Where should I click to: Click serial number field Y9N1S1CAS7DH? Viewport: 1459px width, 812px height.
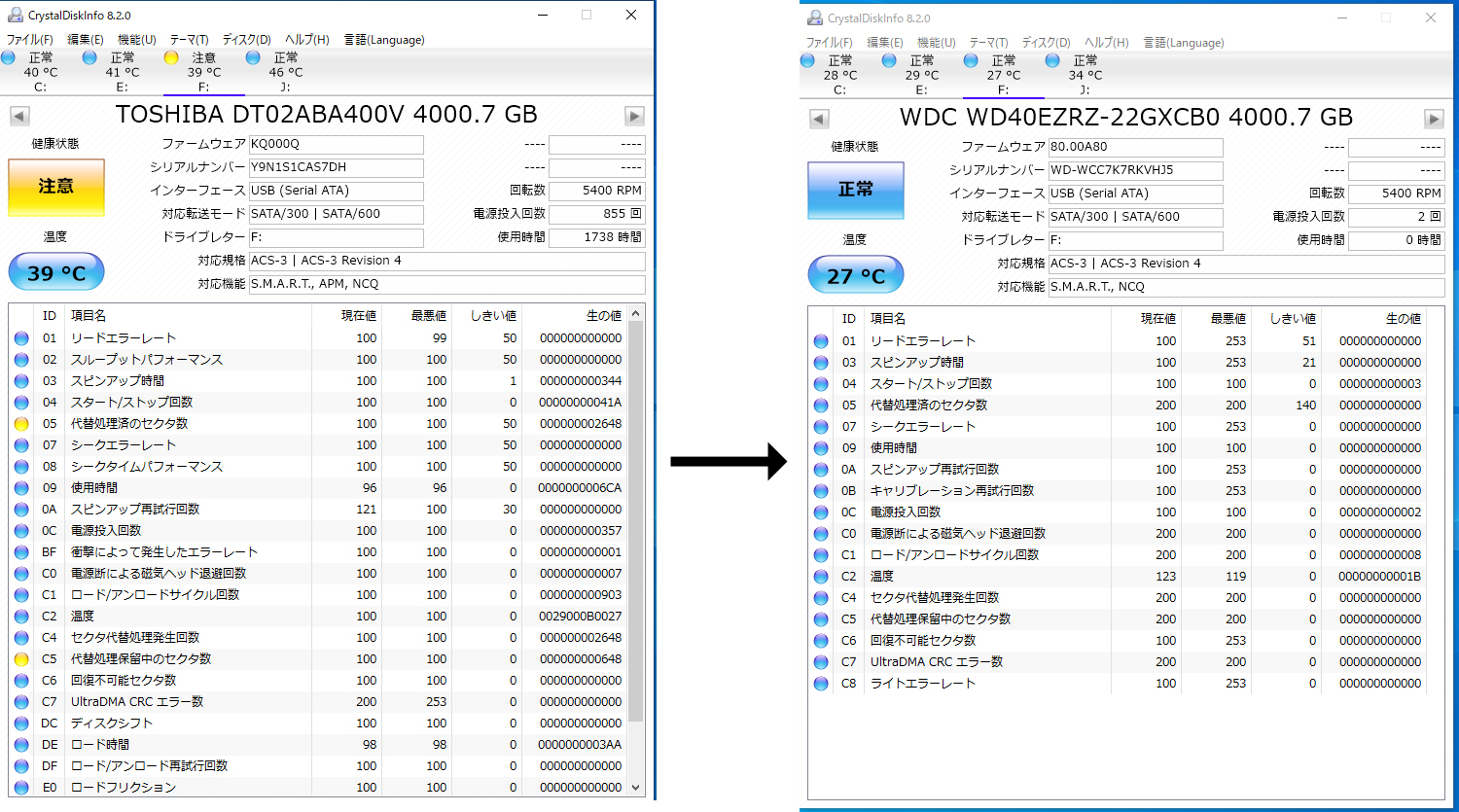point(337,167)
